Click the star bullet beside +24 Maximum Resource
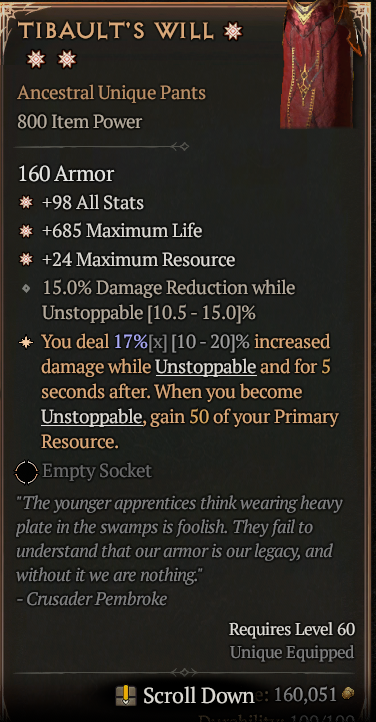376x722 pixels. pos(26,259)
